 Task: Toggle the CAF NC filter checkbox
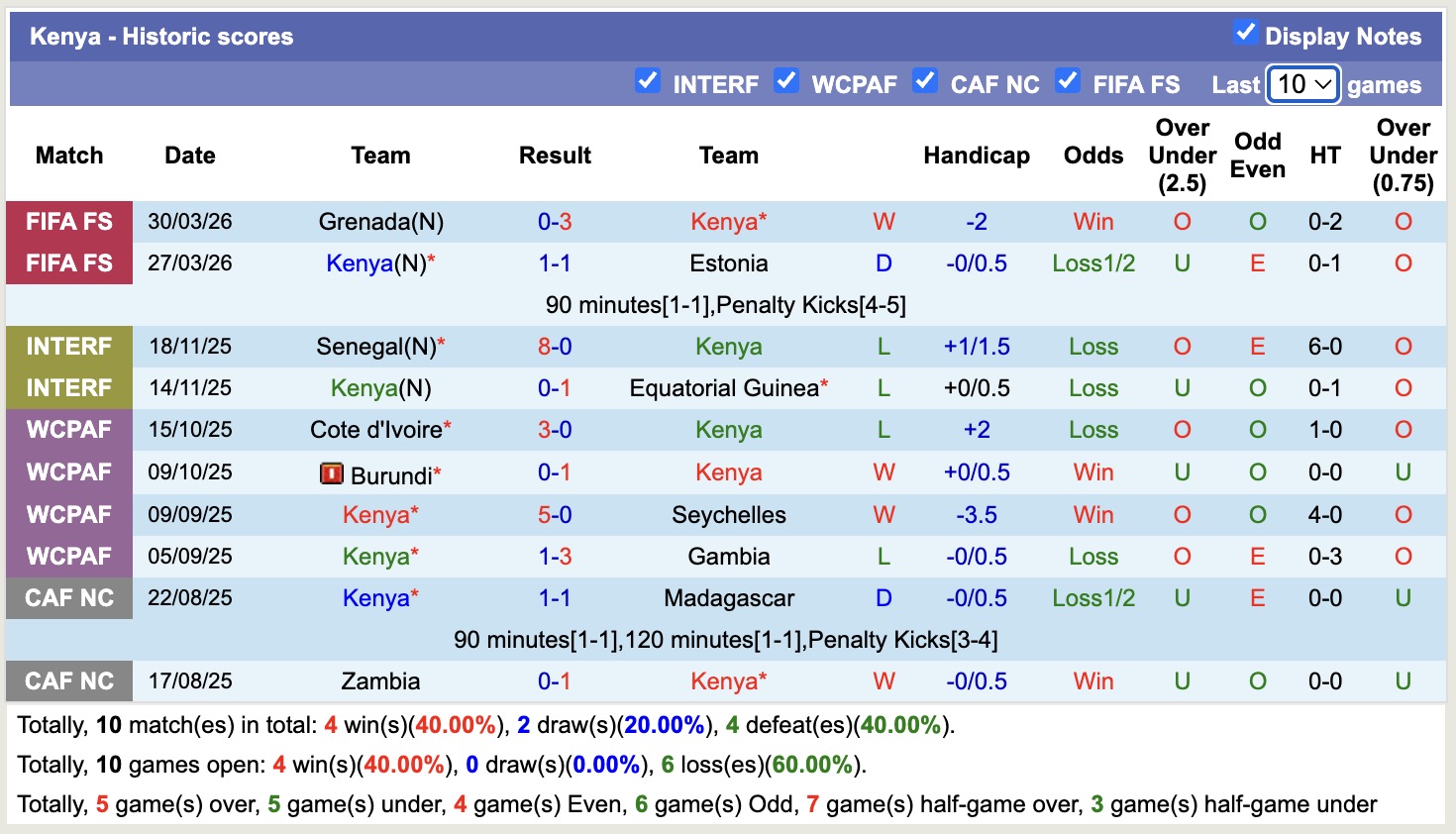click(925, 81)
